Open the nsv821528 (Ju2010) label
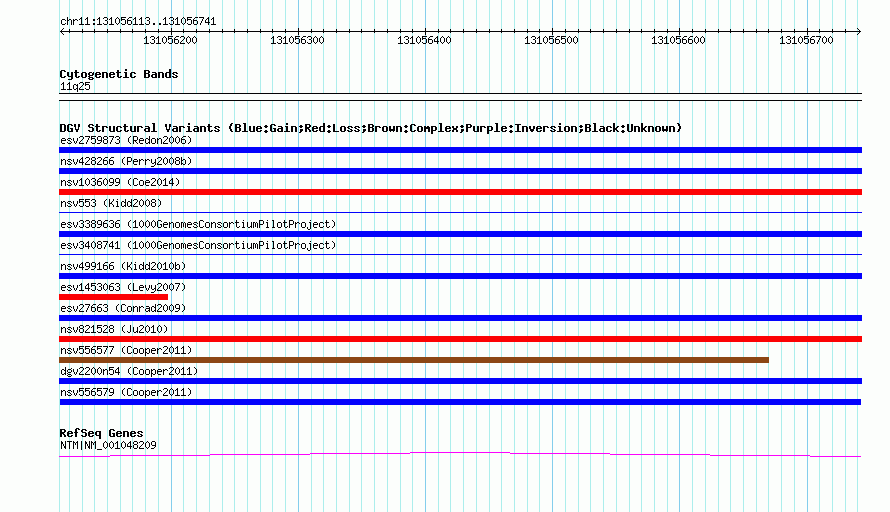 pyautogui.click(x=114, y=329)
